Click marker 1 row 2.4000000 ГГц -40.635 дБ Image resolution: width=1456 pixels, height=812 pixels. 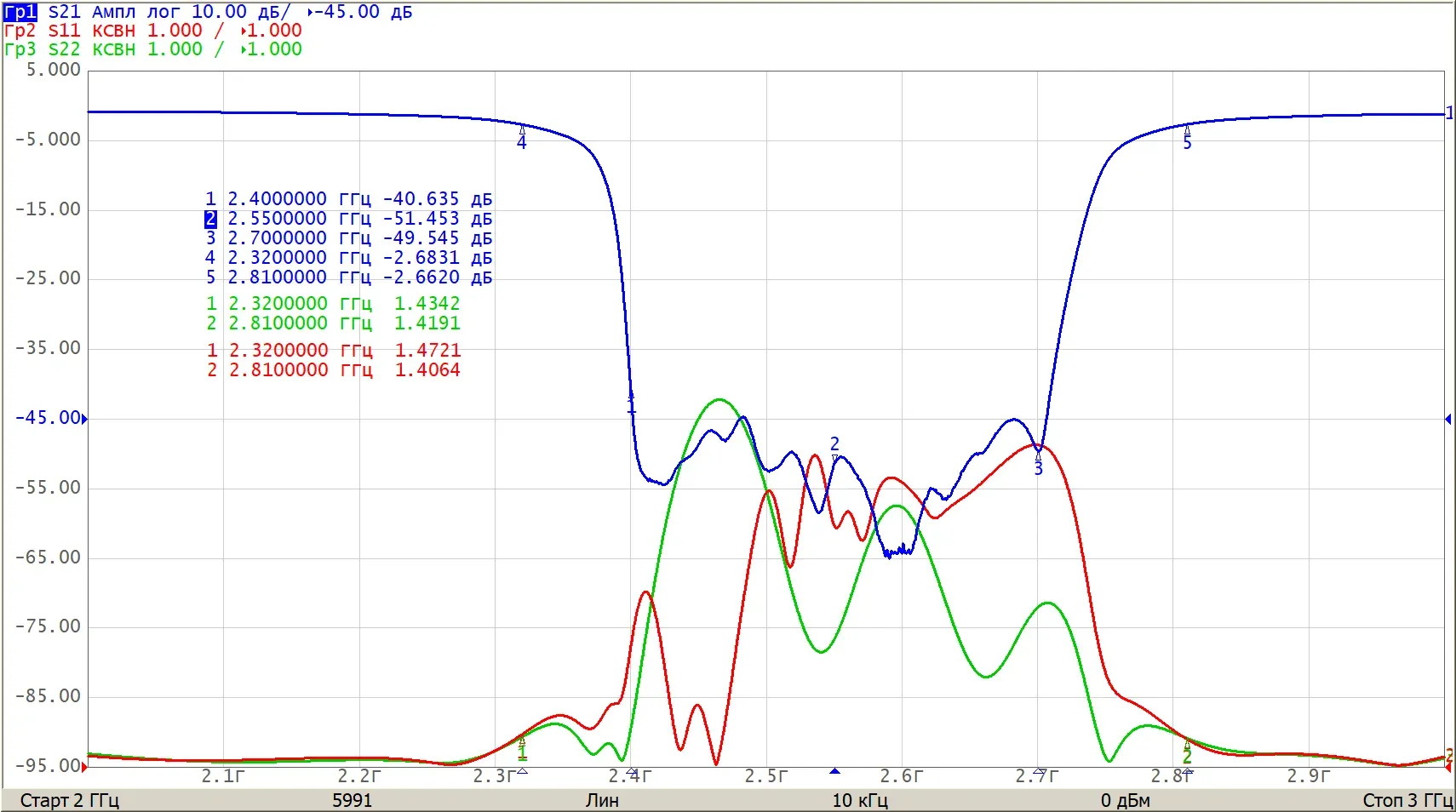349,199
